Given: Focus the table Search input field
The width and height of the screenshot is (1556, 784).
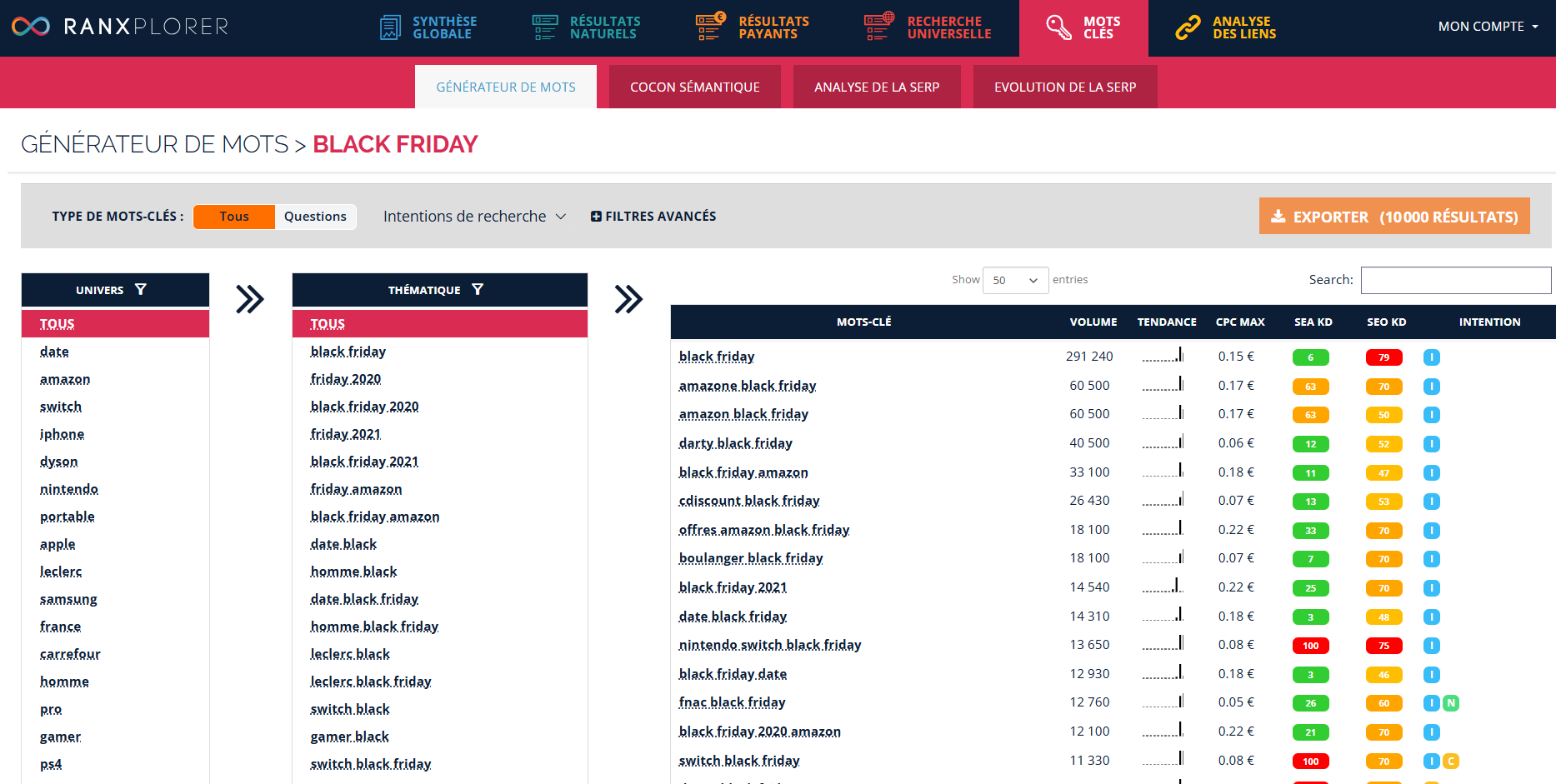Looking at the screenshot, I should pos(1456,280).
